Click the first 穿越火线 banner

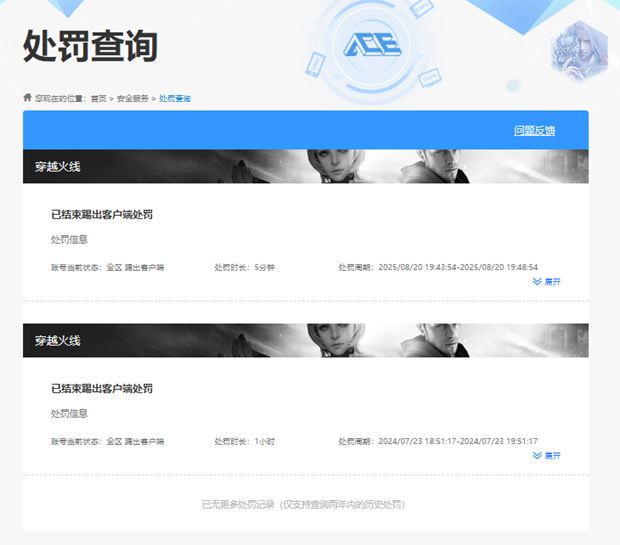306,167
